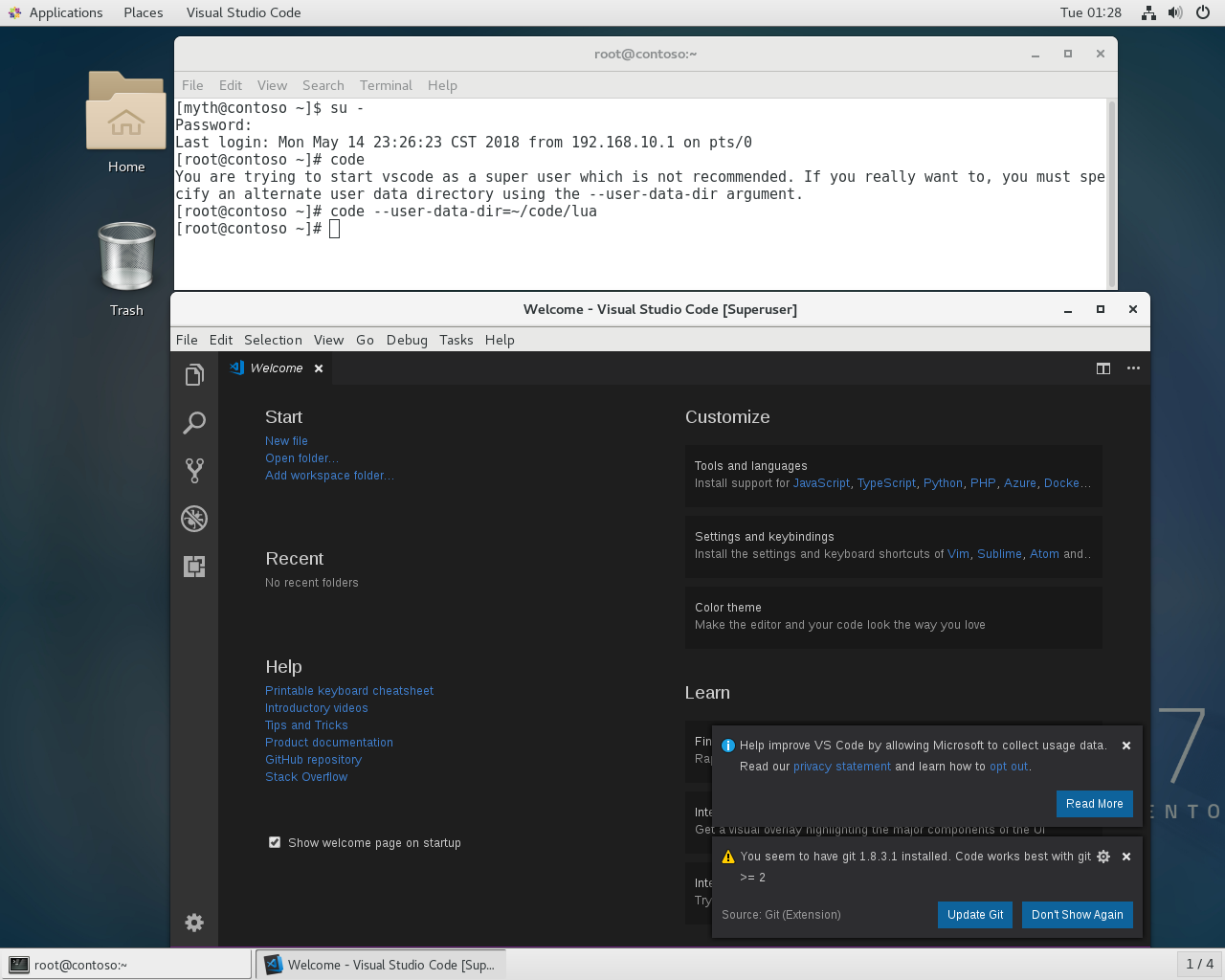Open the terminal window Help menu
The height and width of the screenshot is (980, 1225).
coord(442,85)
